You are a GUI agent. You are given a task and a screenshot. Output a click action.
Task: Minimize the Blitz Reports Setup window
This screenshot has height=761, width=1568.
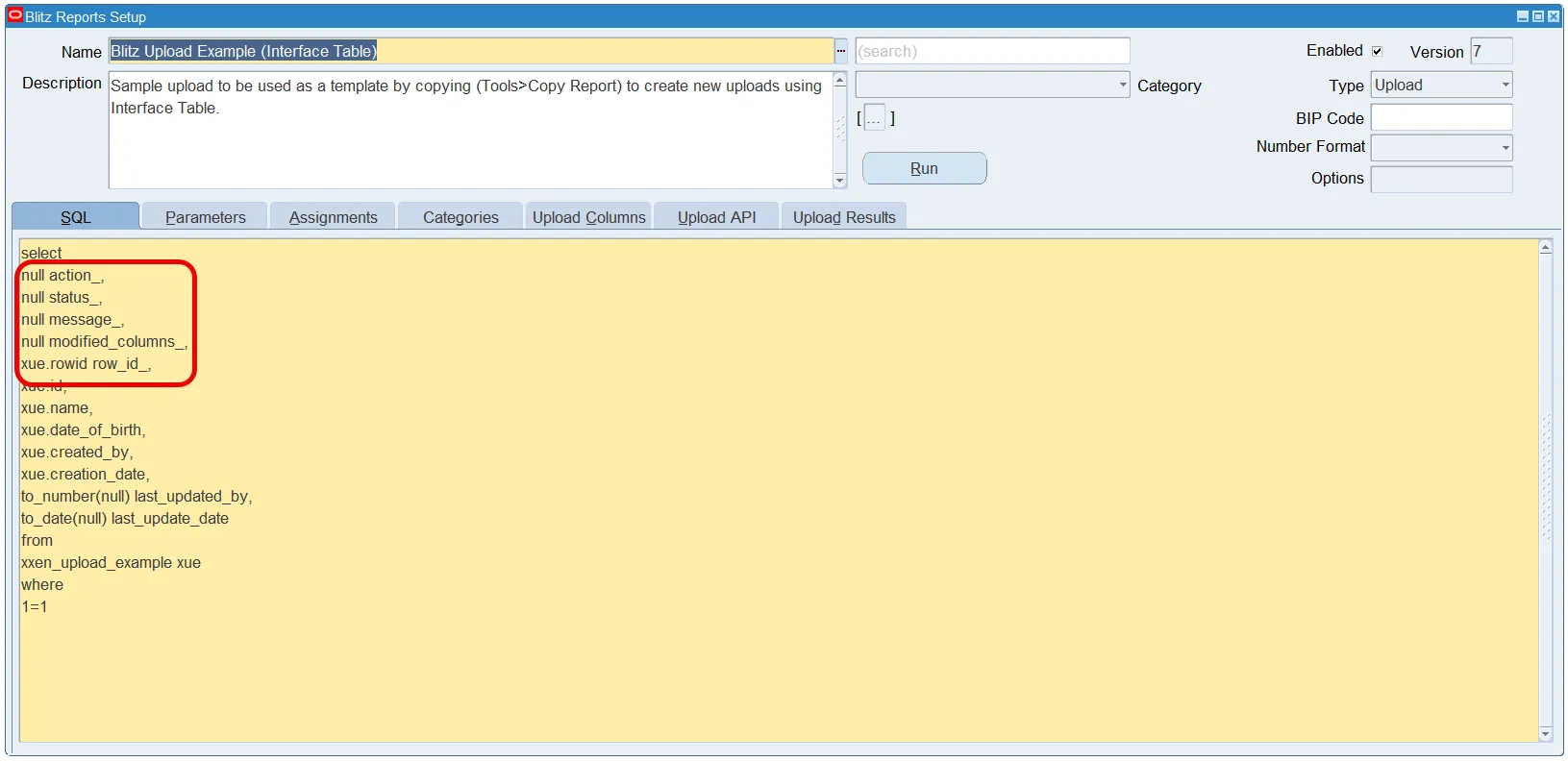pos(1523,16)
